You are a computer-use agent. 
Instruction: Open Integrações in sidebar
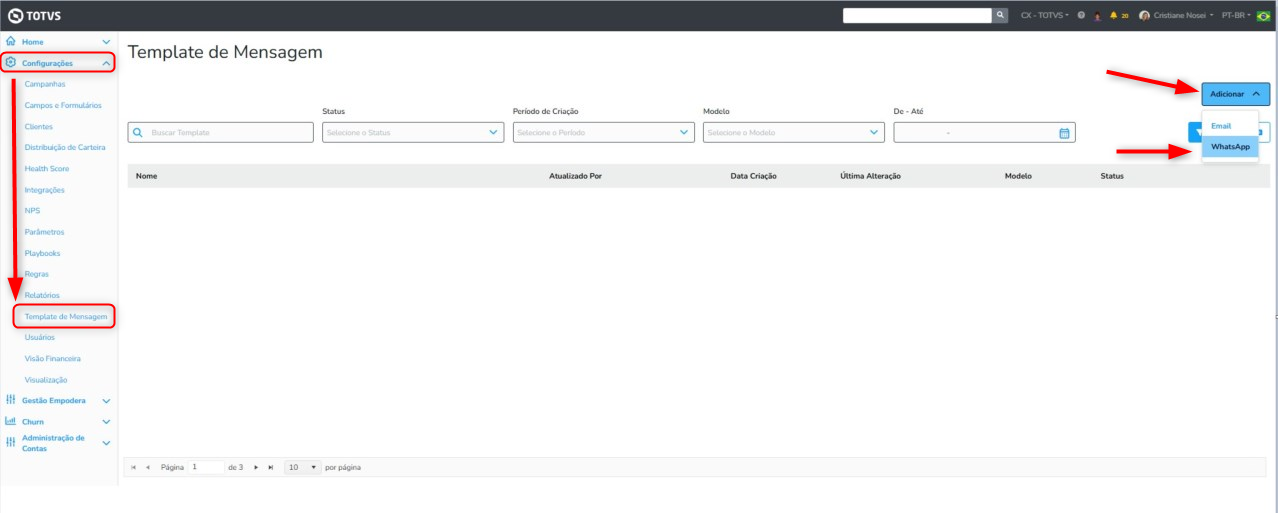[x=45, y=190]
